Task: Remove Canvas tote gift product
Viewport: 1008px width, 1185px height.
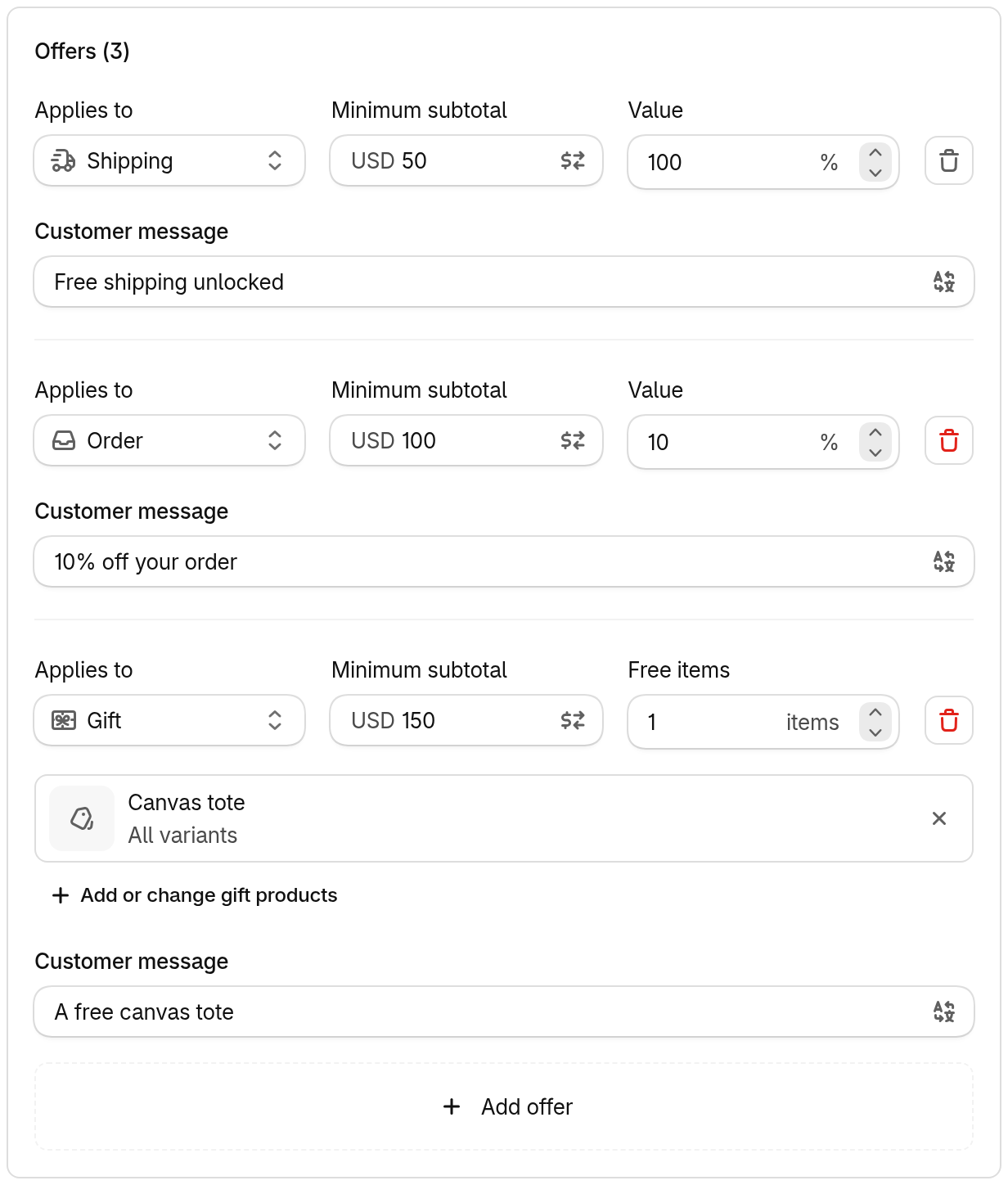Action: point(939,818)
